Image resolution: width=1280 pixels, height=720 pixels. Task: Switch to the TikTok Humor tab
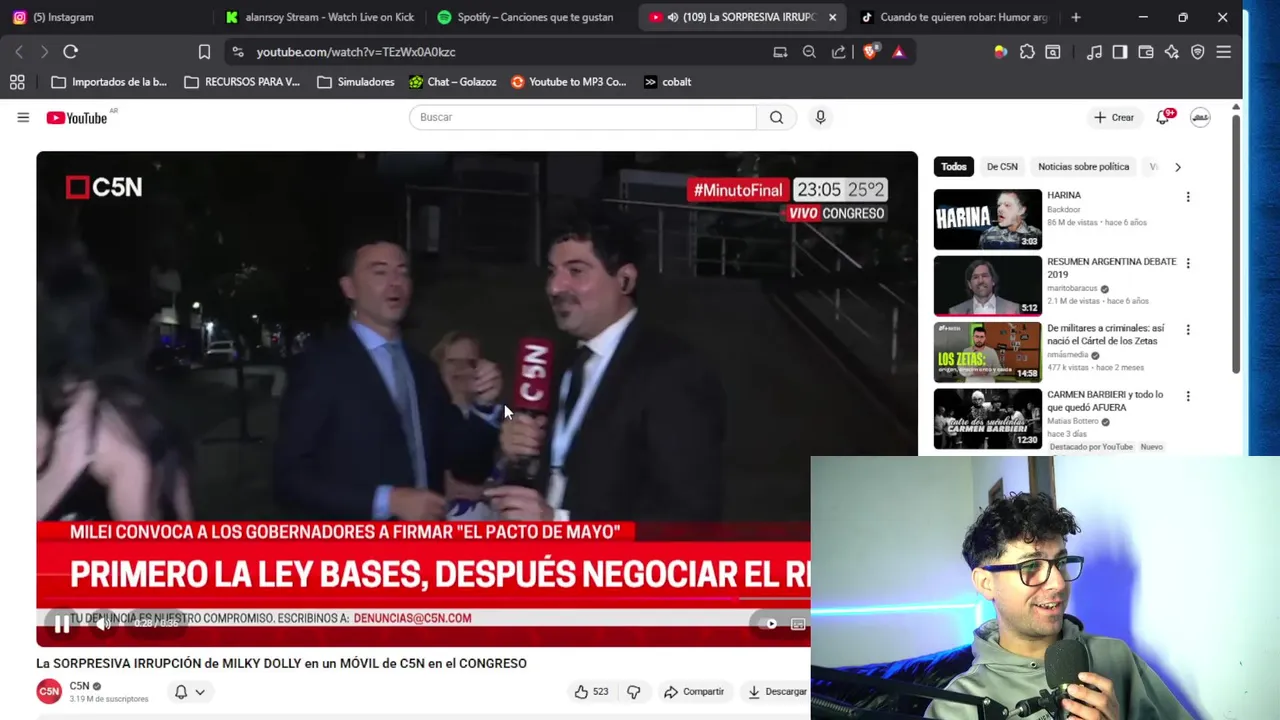pyautogui.click(x=954, y=17)
